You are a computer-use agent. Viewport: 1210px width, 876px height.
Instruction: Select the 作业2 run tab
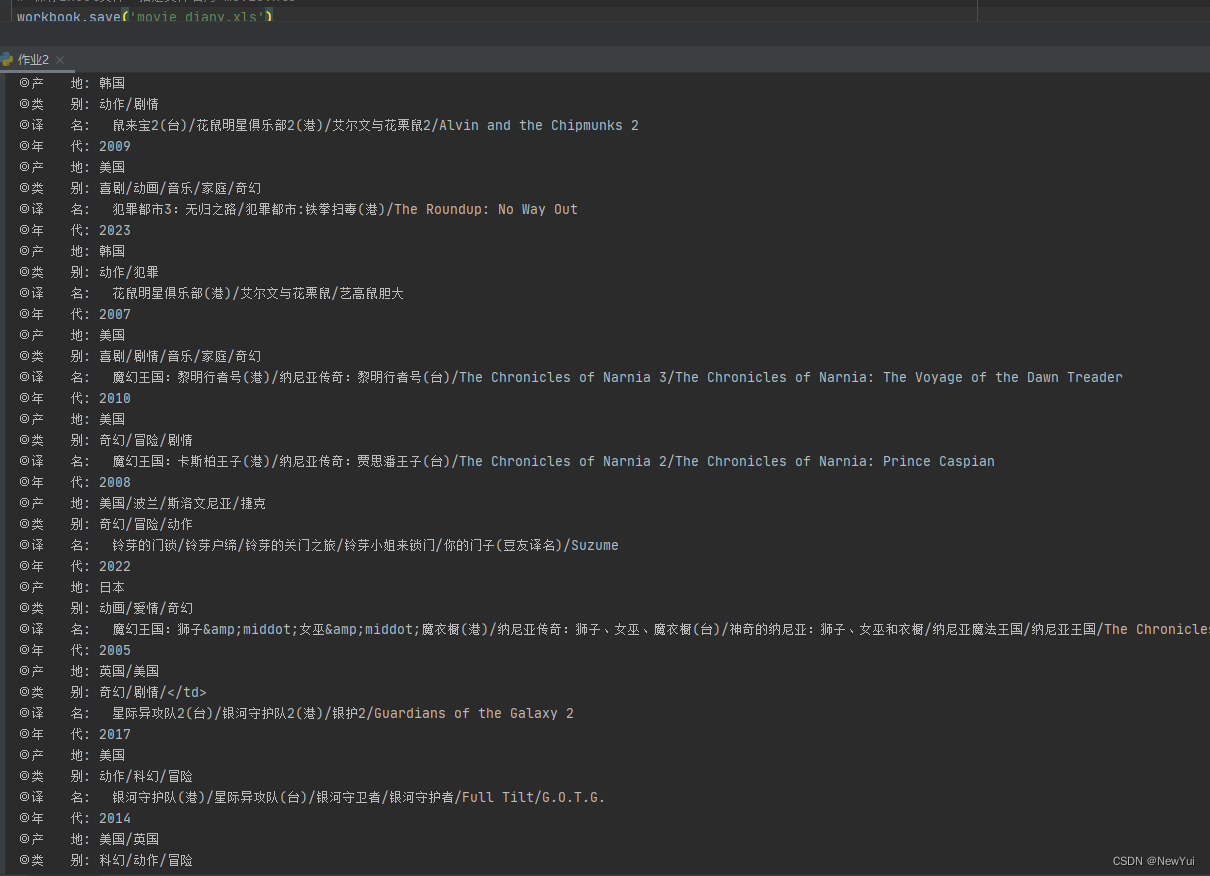[x=33, y=59]
